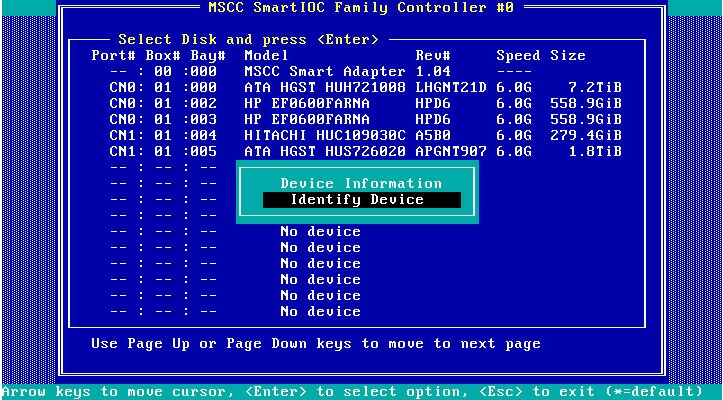Click the Size column header
Image resolution: width=723 pixels, height=400 pixels.
(568, 55)
